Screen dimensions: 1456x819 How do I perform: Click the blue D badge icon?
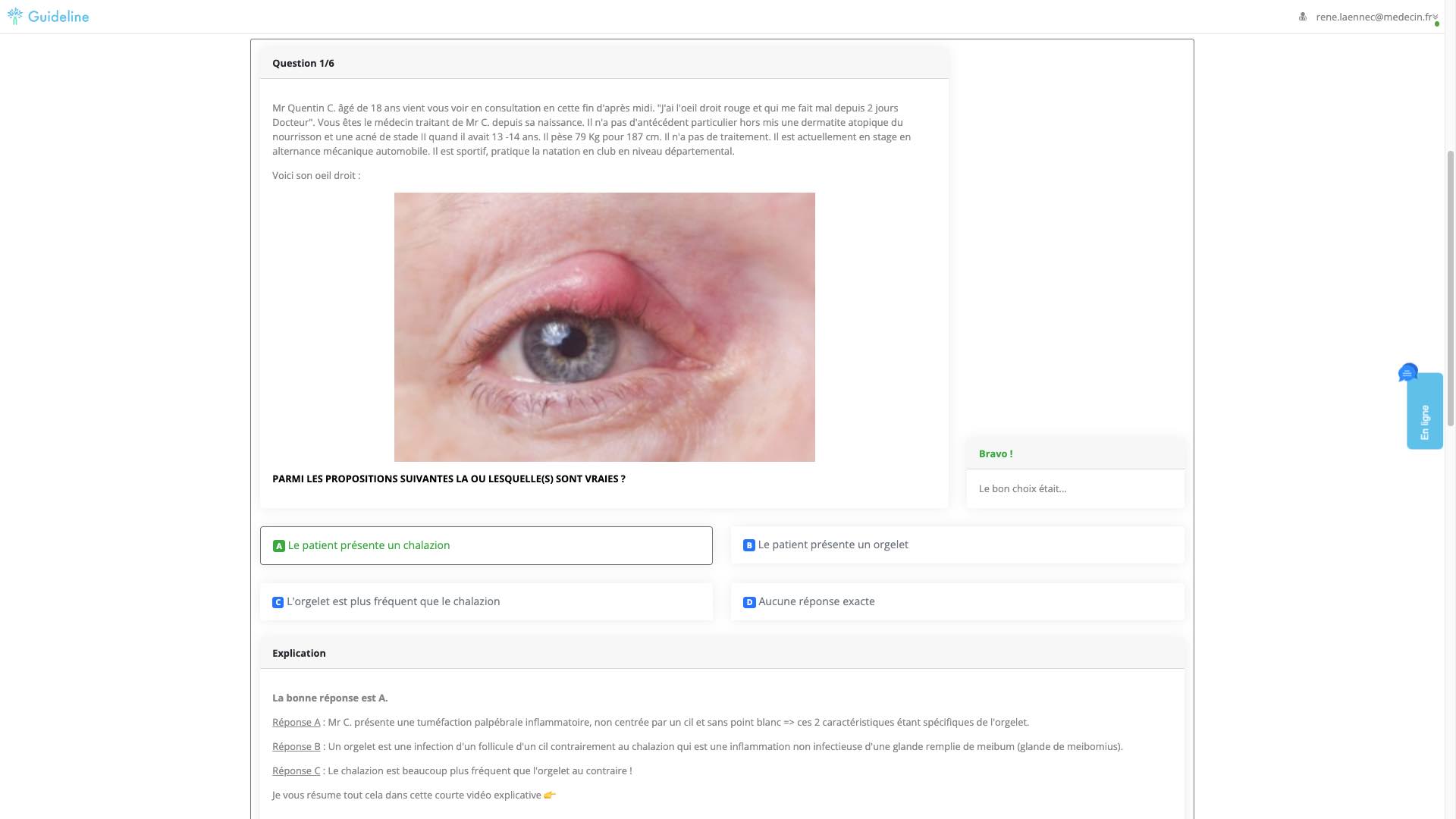click(749, 602)
